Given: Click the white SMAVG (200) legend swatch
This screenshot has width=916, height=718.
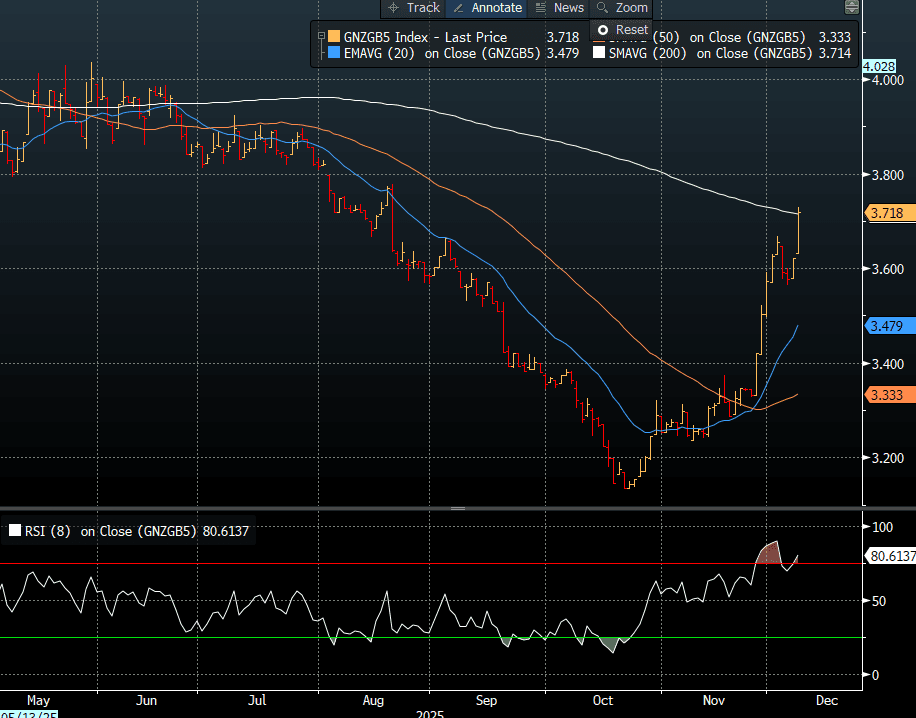Looking at the screenshot, I should click(600, 53).
